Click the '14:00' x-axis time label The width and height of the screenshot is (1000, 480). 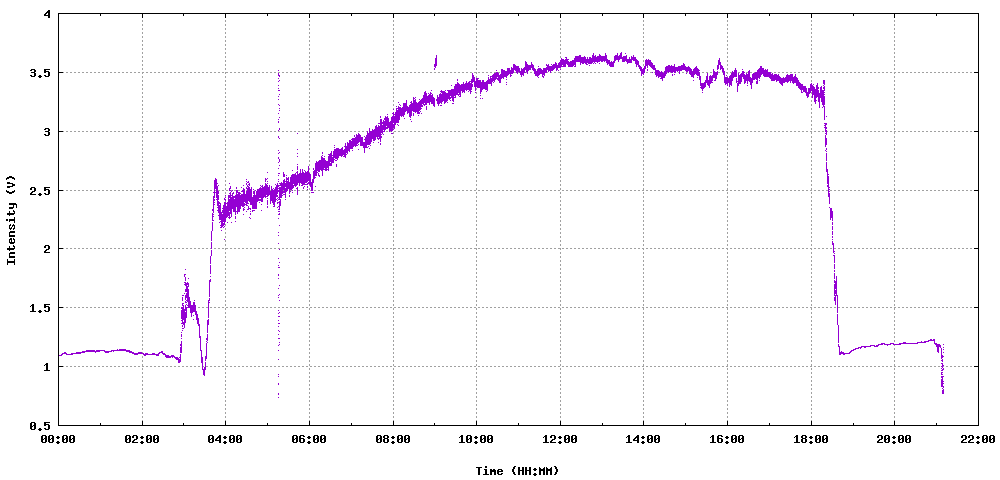643,440
